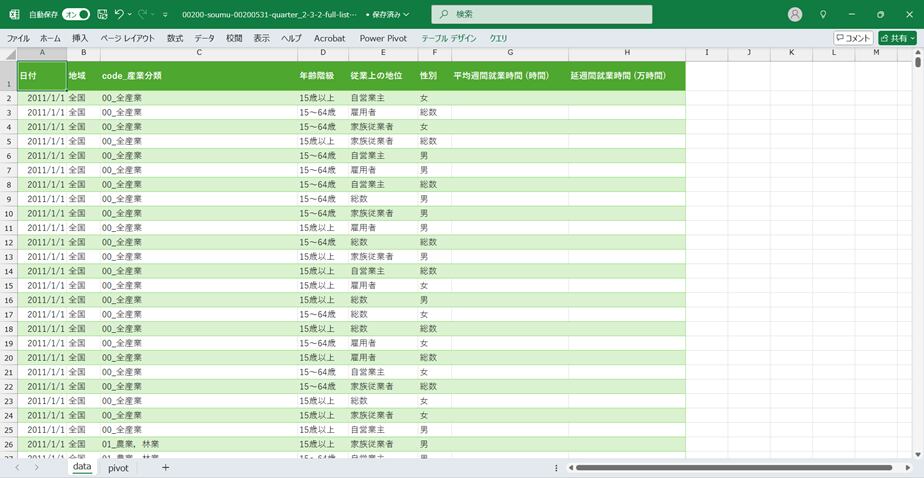Click the lightbulb help icon
The width and height of the screenshot is (924, 478).
[x=823, y=15]
